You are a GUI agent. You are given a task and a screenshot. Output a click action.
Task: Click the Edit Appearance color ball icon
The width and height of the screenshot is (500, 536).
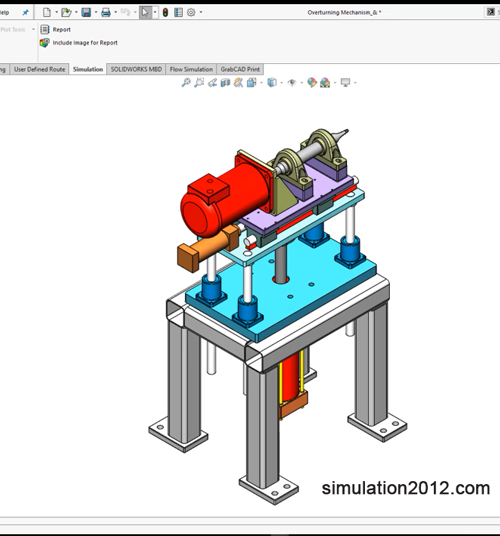312,82
